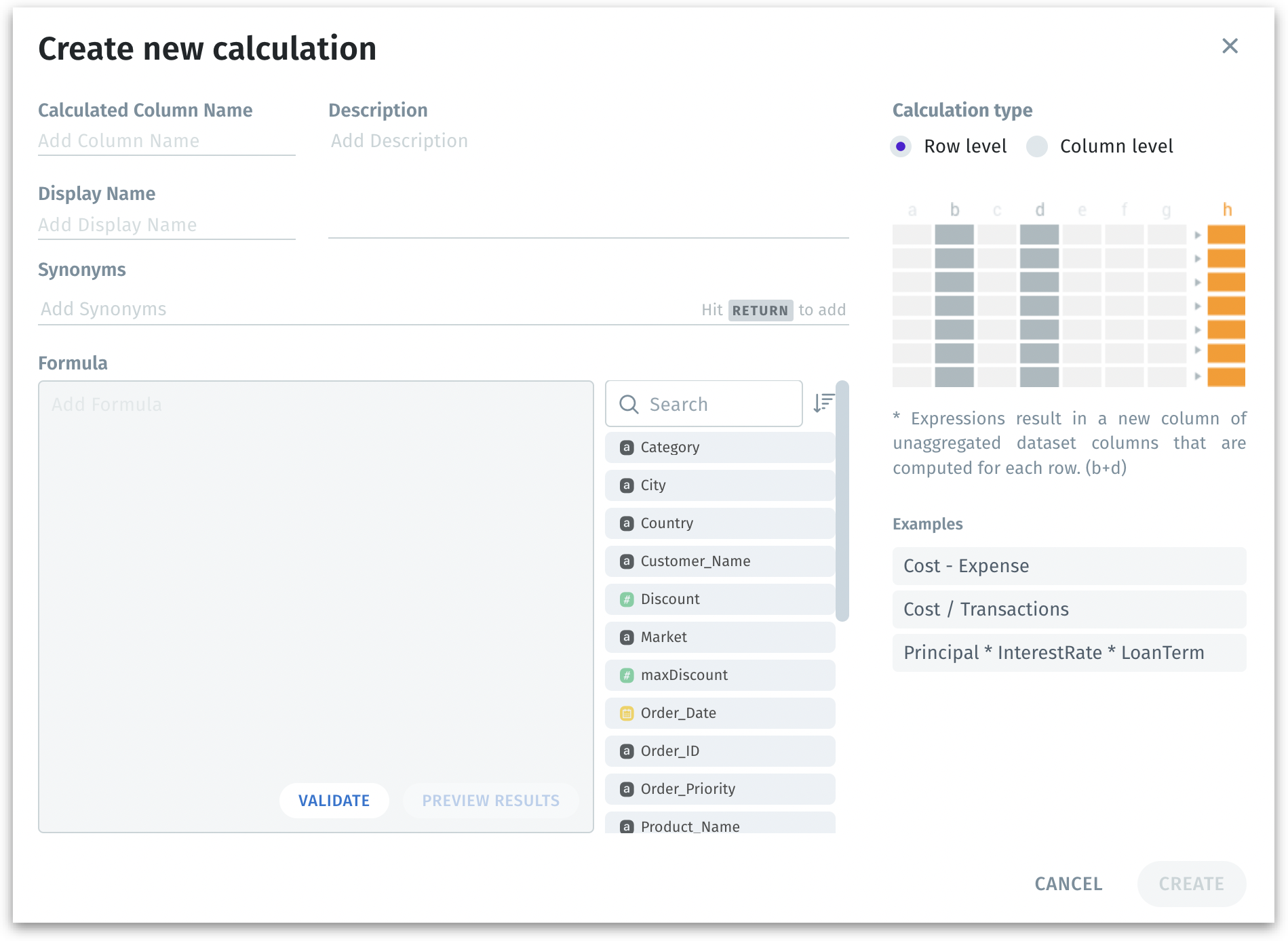Click the orange result column h in diagram
Screen dimensions: 1288x941
point(1226,305)
